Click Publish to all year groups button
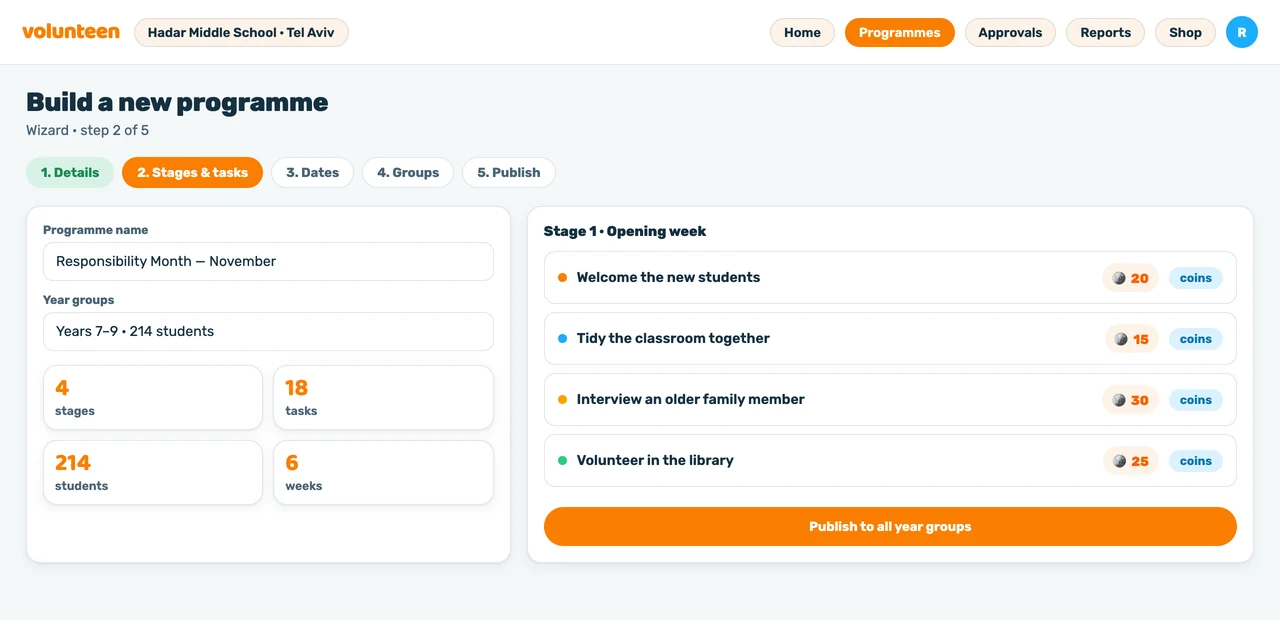1280x620 pixels. point(890,526)
